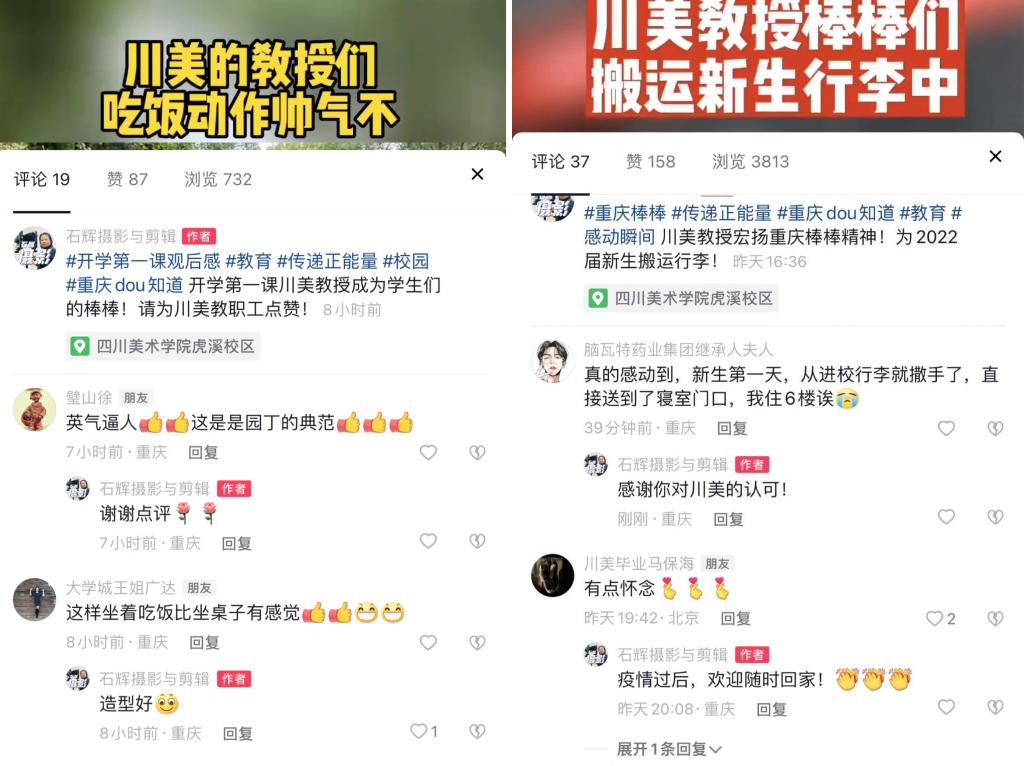
Task: Like 璧山徐's comment with heart icon
Action: pyautogui.click(x=428, y=452)
